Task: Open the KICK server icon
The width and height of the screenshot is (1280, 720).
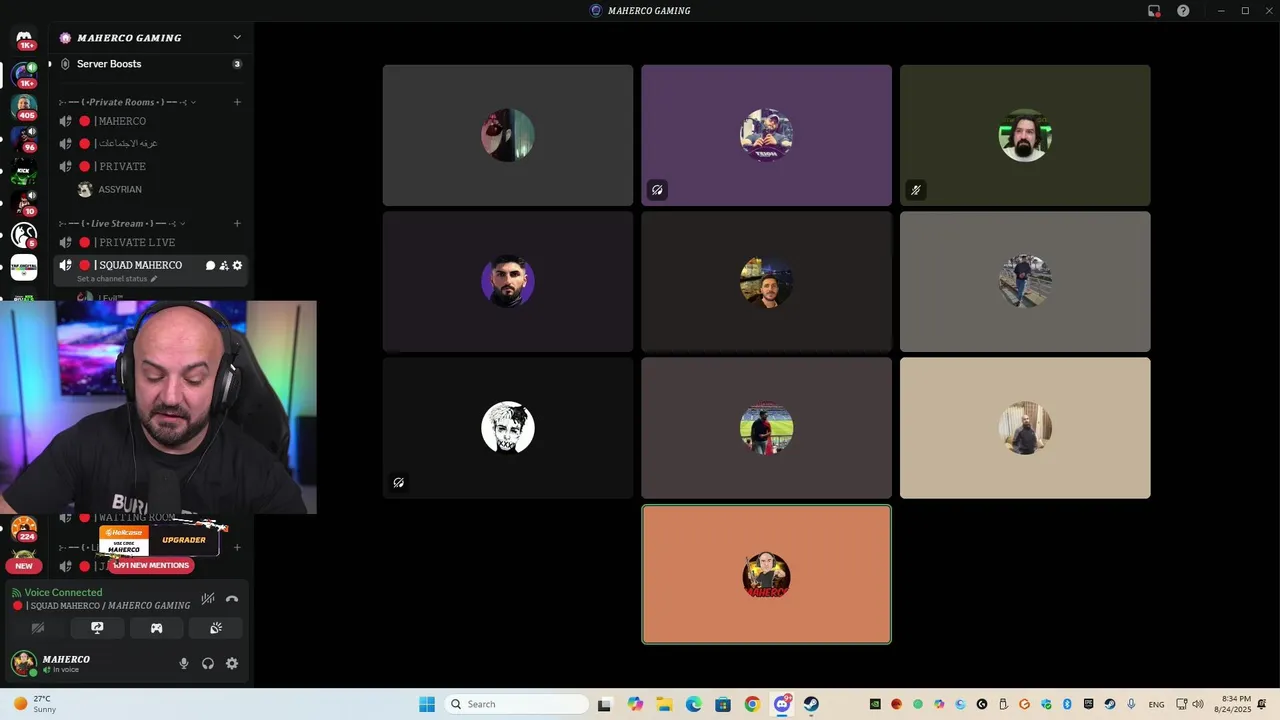Action: click(x=24, y=170)
